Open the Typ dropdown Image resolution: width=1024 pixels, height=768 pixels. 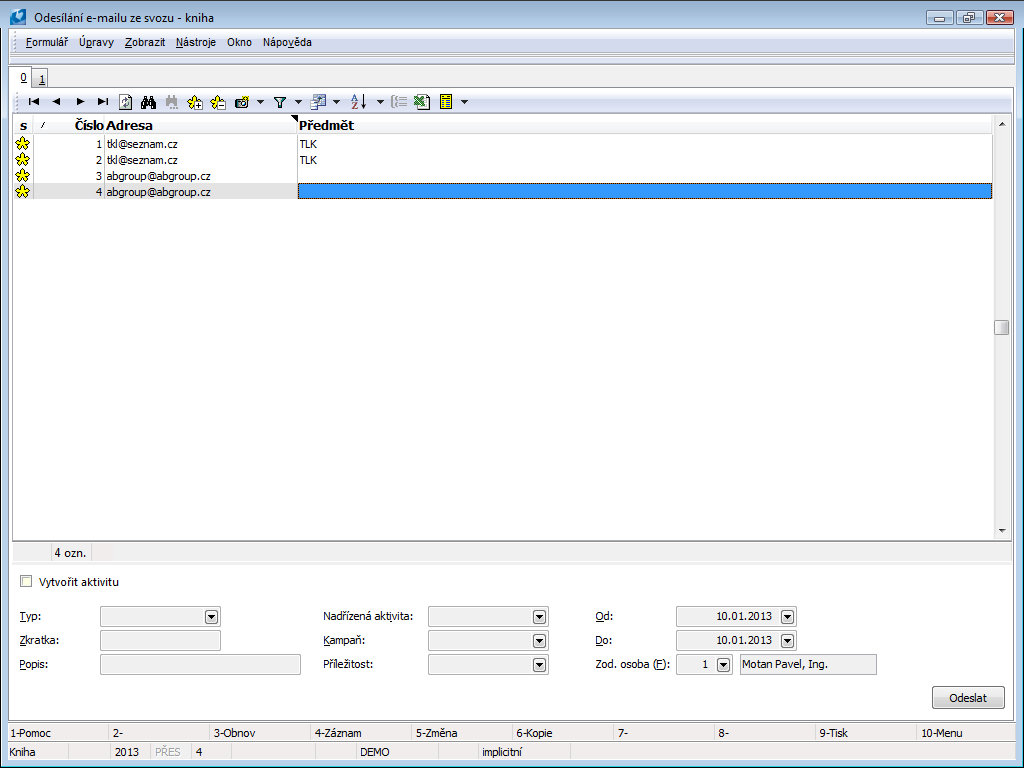[x=210, y=616]
